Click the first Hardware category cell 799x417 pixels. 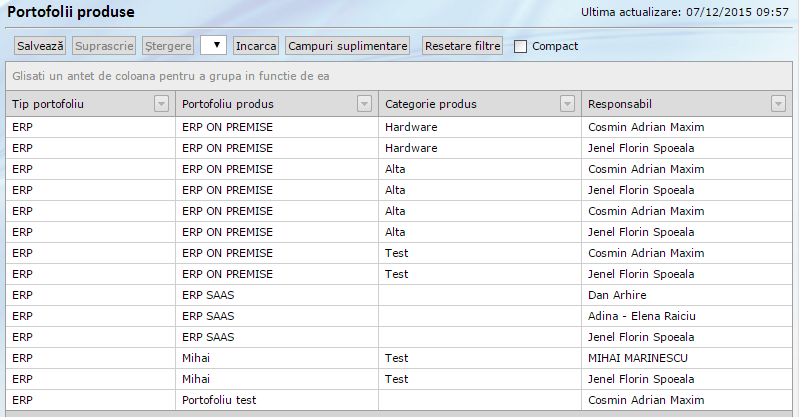coord(411,127)
